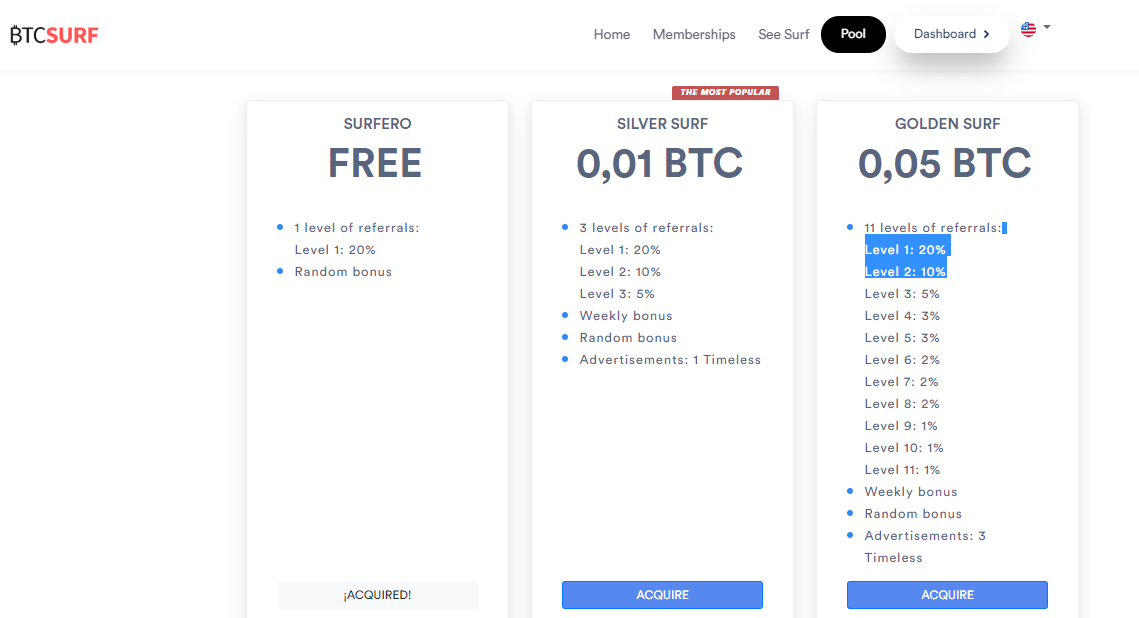Viewport: 1139px width, 618px height.
Task: Acquire the Silver Surf membership
Action: 662,595
